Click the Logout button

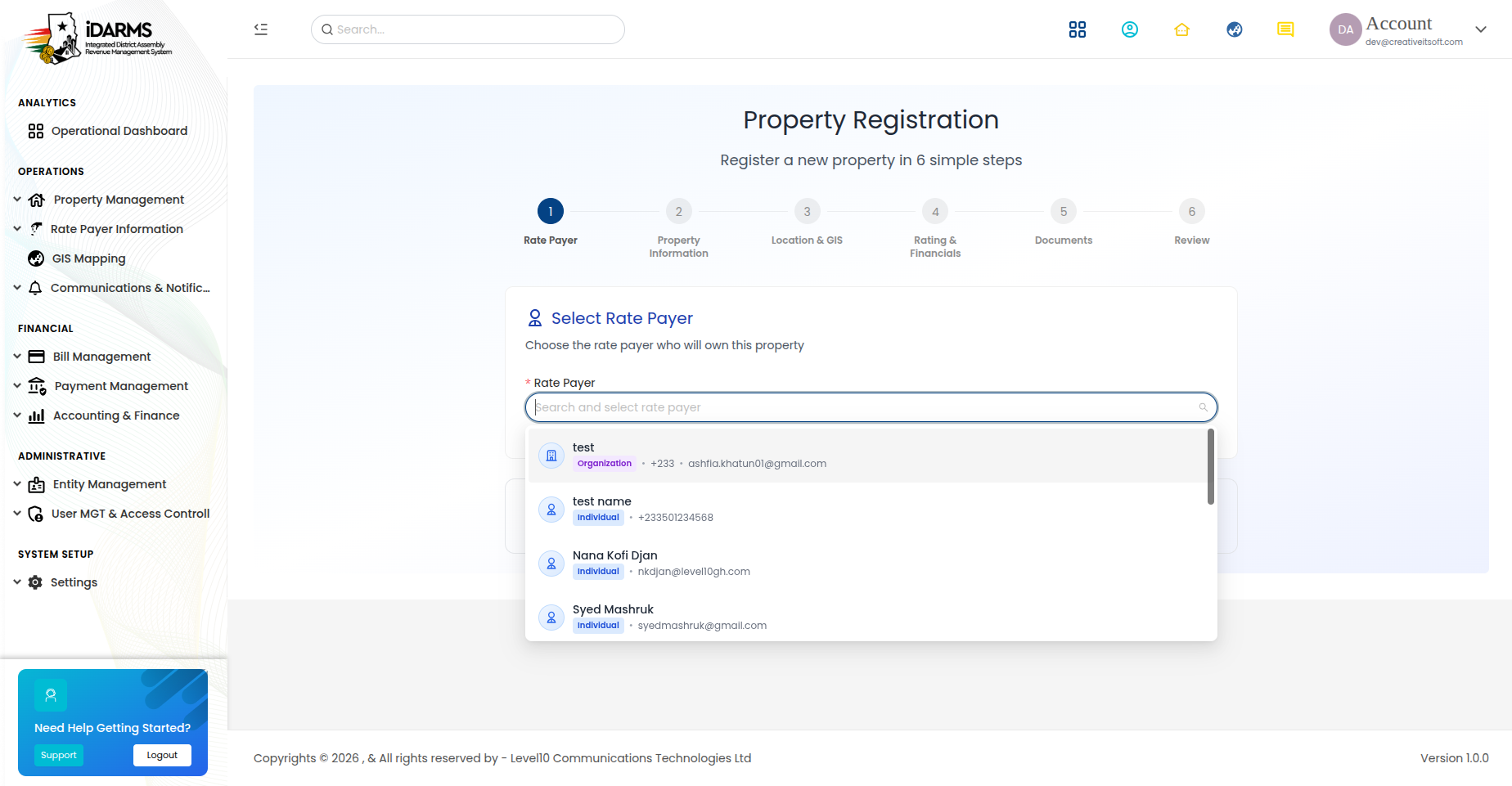click(162, 755)
